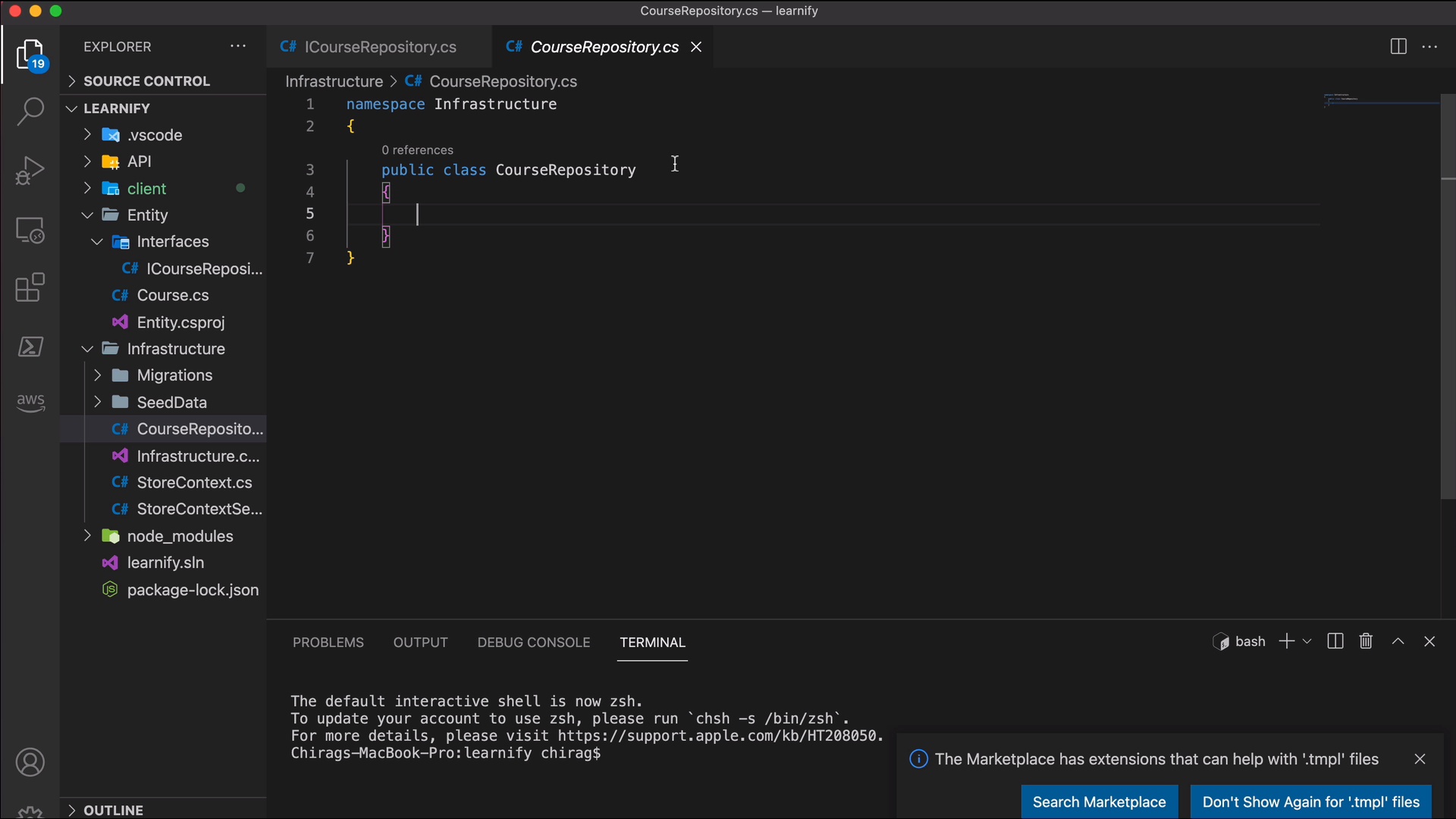The width and height of the screenshot is (1456, 819).
Task: Click the Split Editor icon in top right
Action: pyautogui.click(x=1398, y=47)
